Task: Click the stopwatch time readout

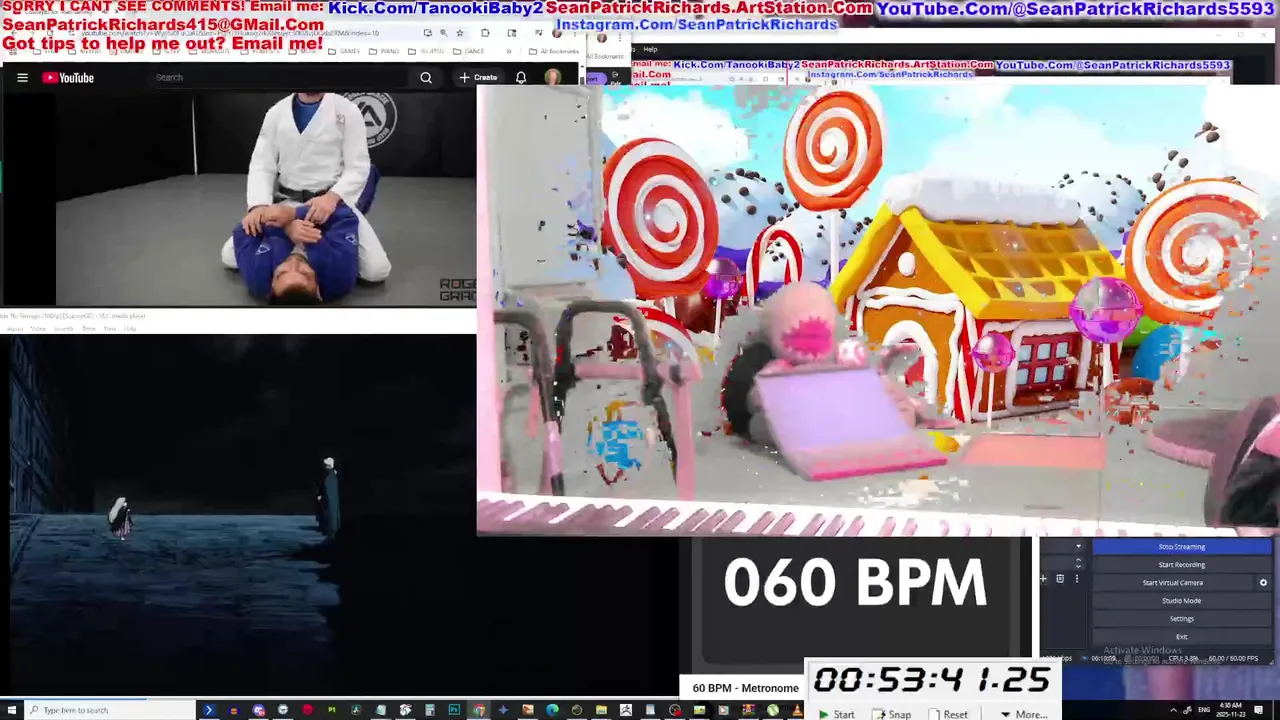Action: click(932, 680)
